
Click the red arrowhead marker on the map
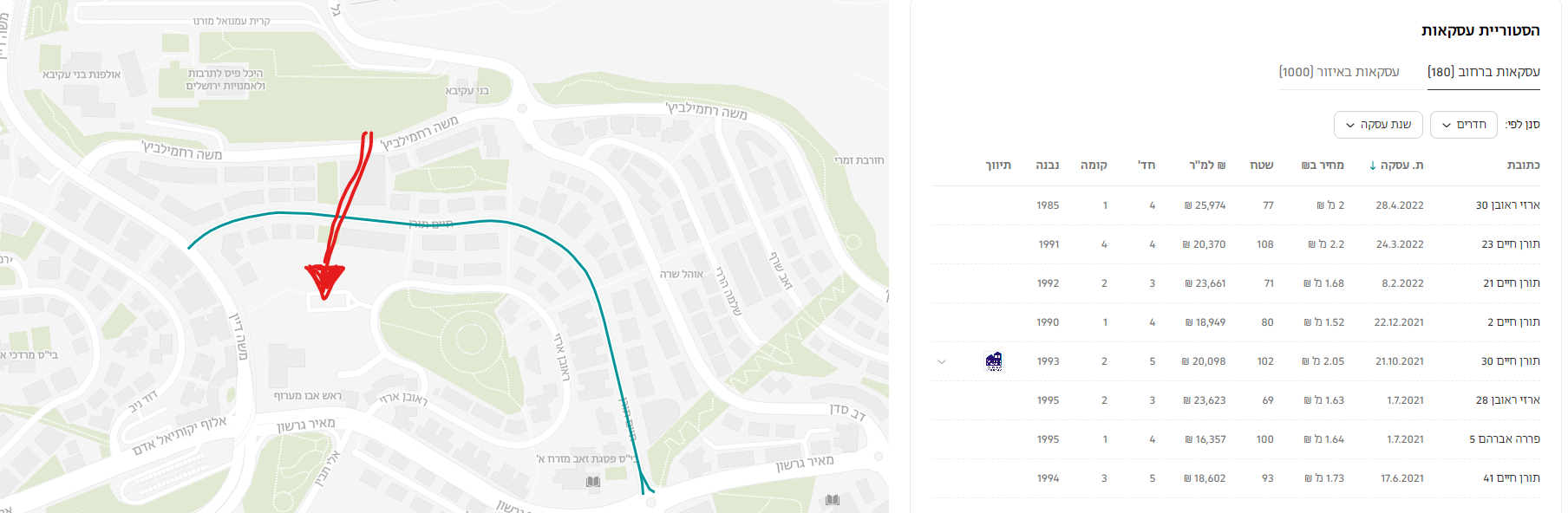point(325,279)
